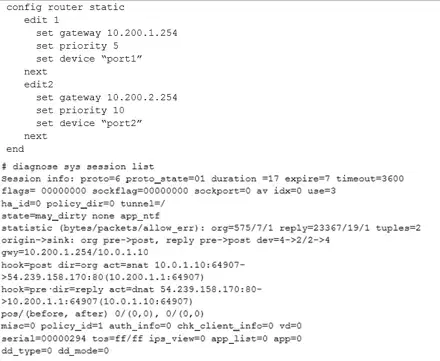Click the 'dd_type=0 dd_mode=0' line
Viewport: 440px width, 361px height.
(x=55, y=351)
